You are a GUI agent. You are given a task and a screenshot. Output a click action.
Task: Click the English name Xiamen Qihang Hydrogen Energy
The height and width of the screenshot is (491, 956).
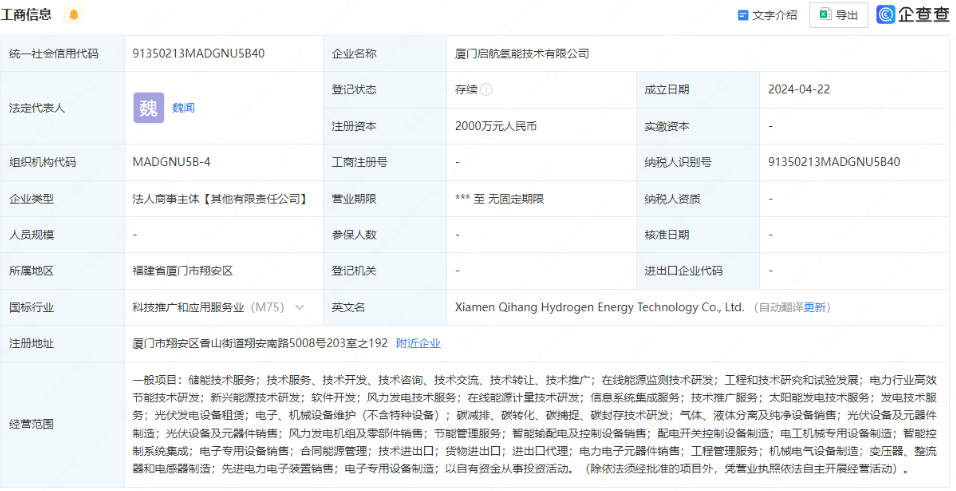click(x=599, y=307)
